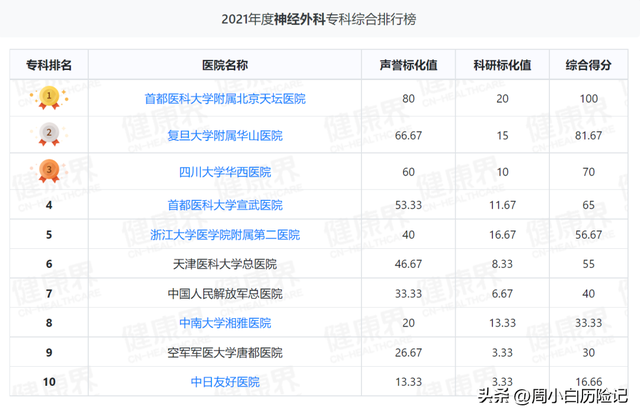Click rank number 9 cell

coord(49,352)
